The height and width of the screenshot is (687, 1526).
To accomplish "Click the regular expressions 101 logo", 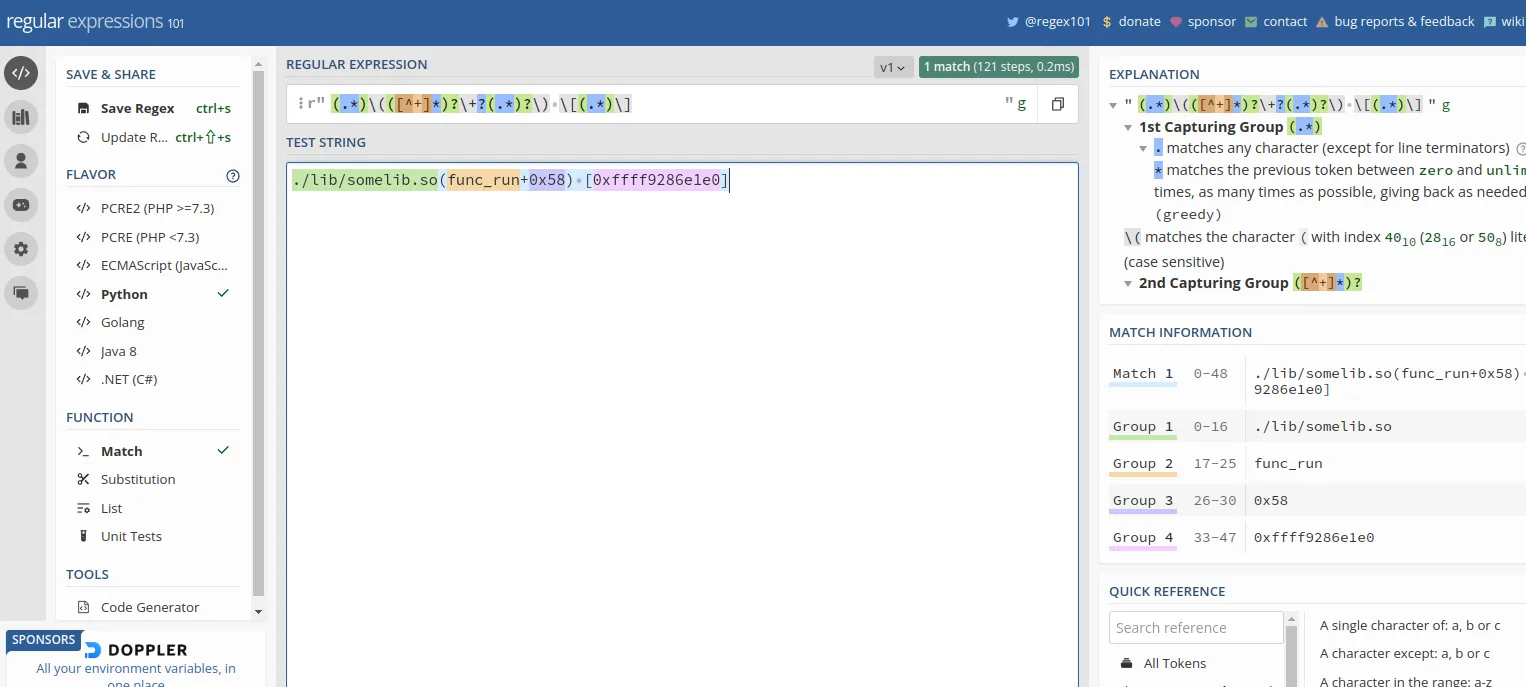I will 95,21.
